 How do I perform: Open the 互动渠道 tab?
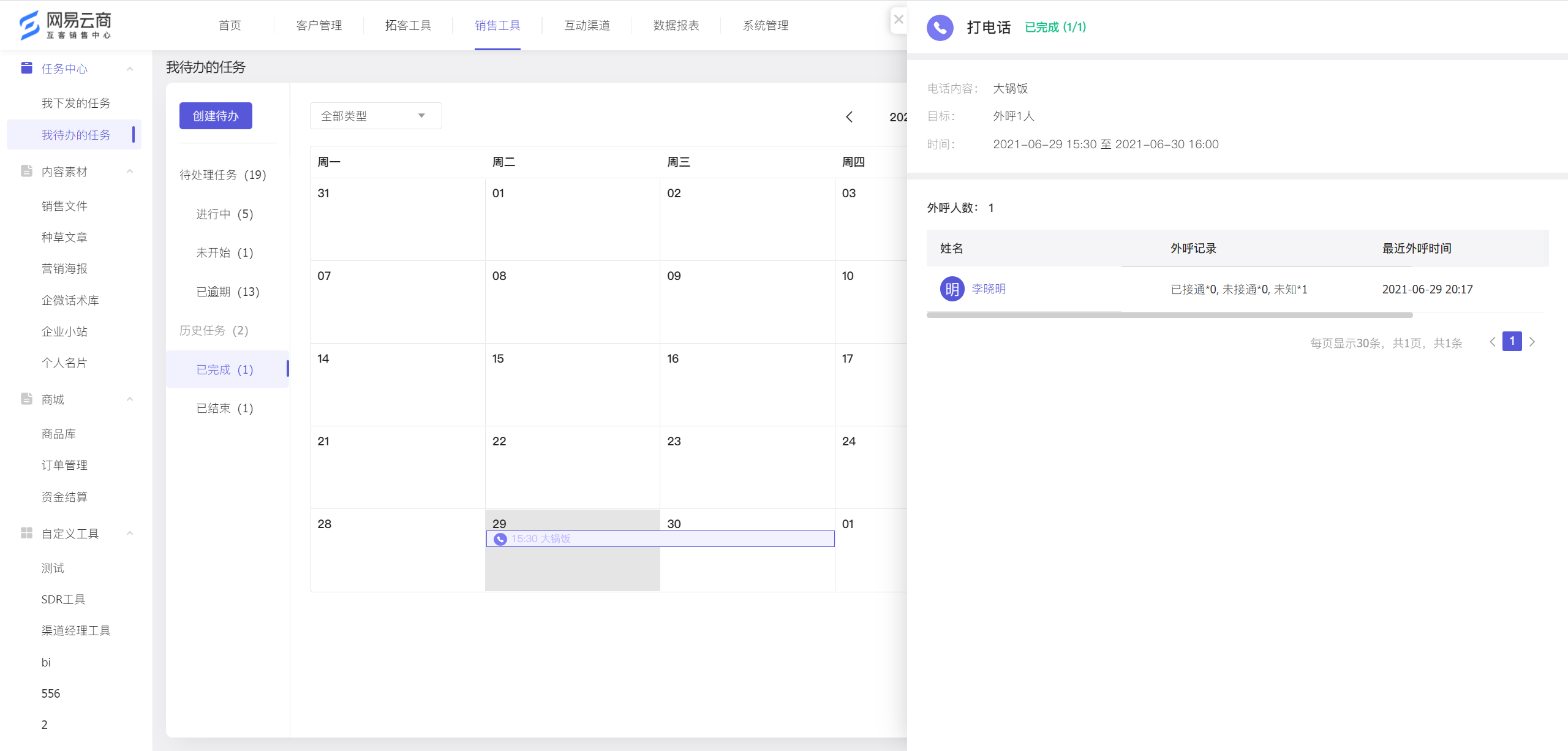click(587, 25)
